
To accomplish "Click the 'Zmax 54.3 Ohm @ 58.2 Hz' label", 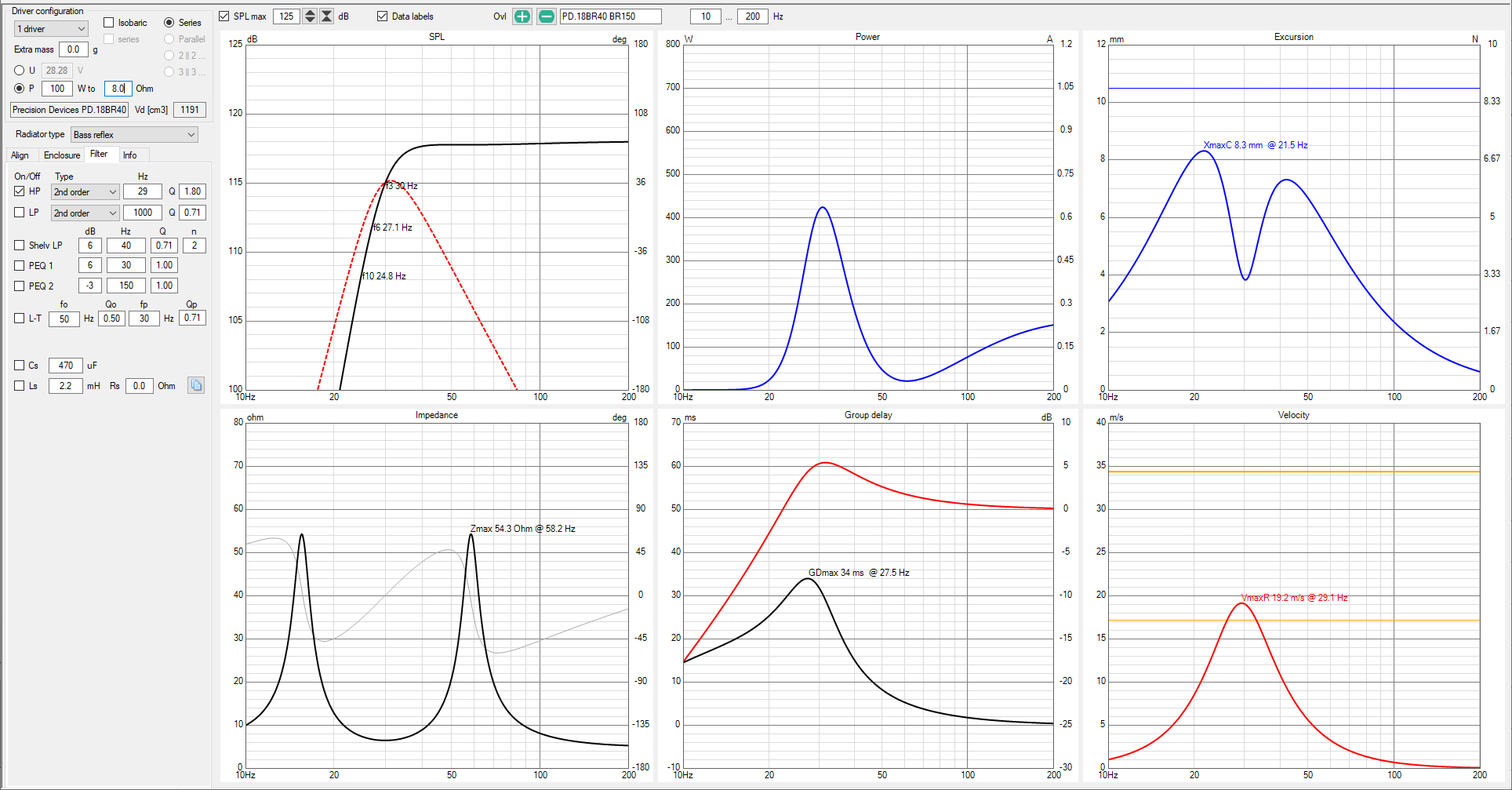I will coord(523,529).
